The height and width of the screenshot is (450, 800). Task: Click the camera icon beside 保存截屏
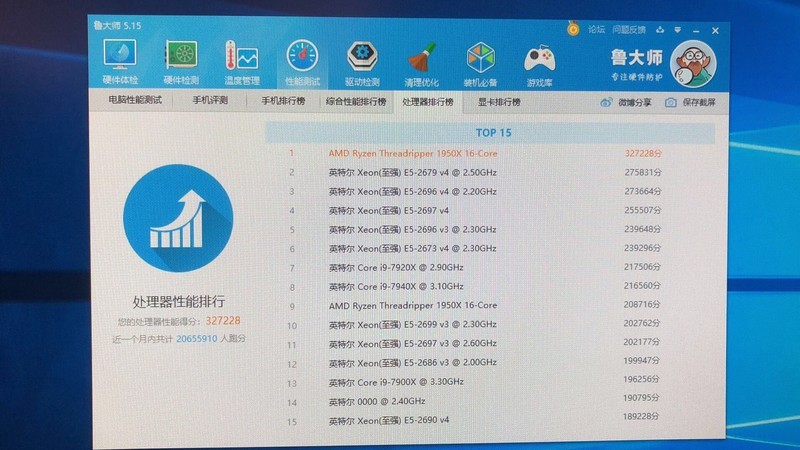coord(670,103)
